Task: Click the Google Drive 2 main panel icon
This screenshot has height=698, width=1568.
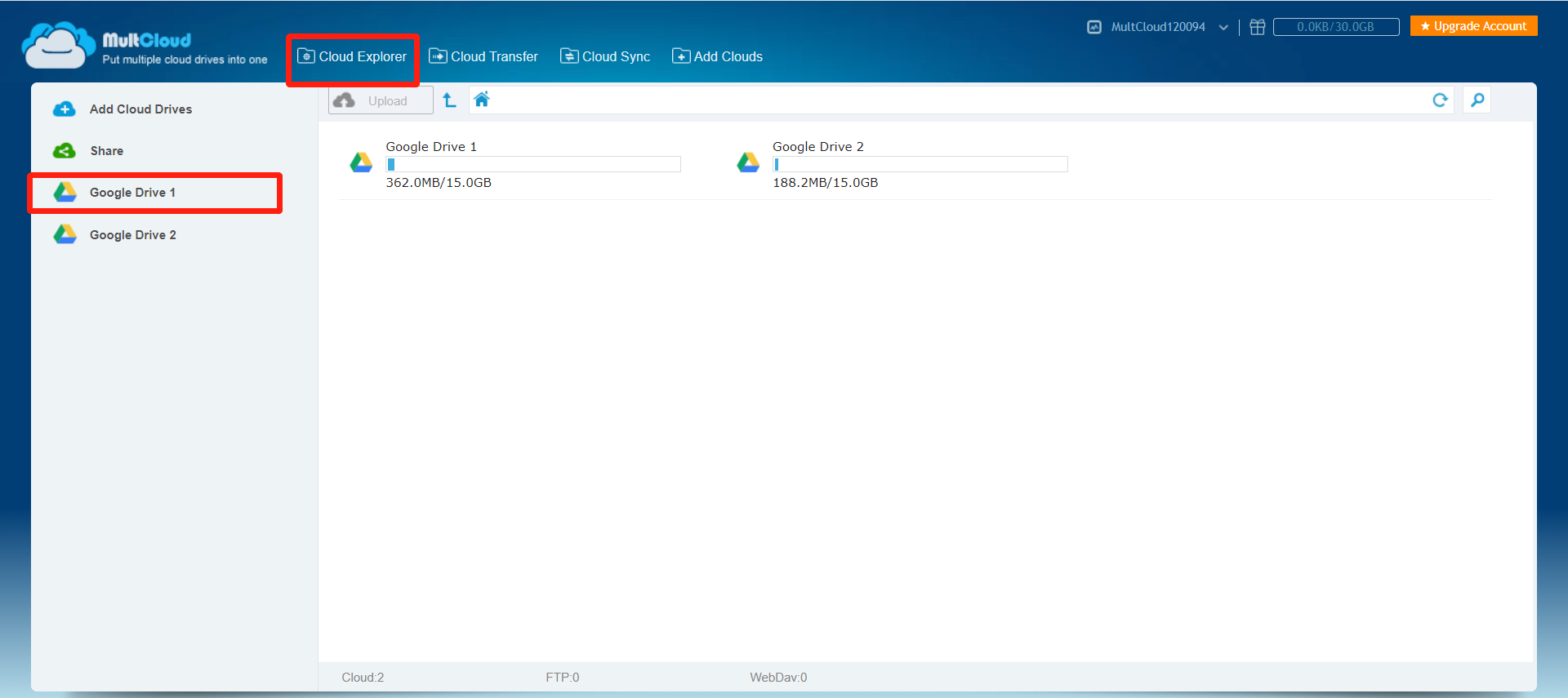Action: tap(748, 162)
